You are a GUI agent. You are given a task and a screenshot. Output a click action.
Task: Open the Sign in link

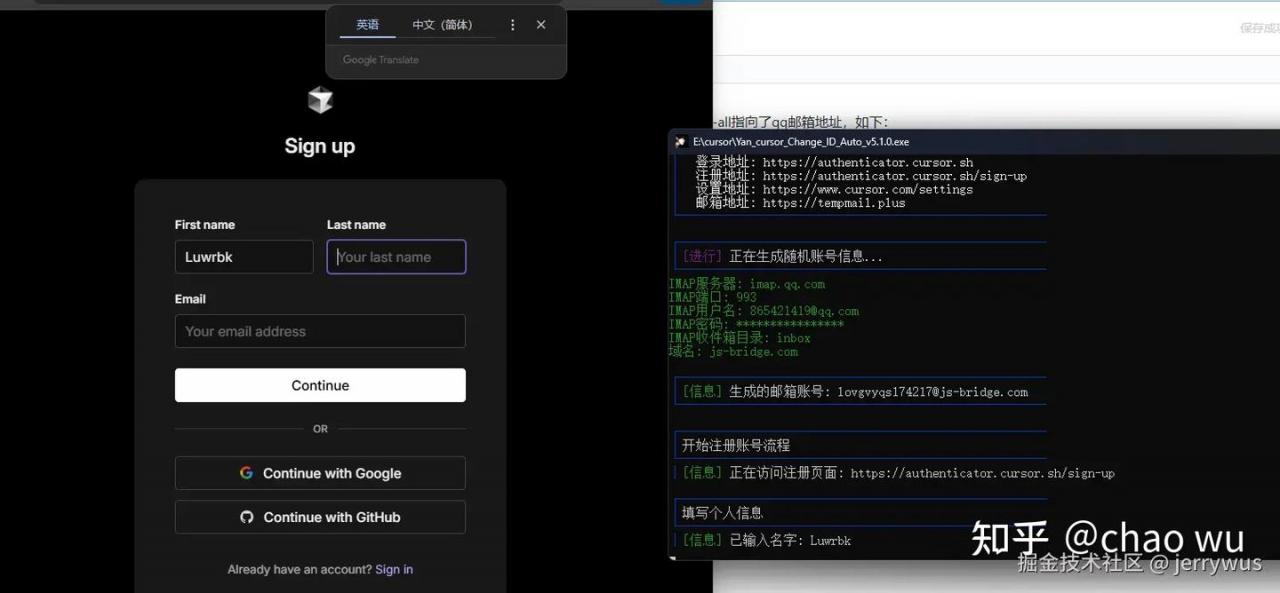(x=394, y=570)
